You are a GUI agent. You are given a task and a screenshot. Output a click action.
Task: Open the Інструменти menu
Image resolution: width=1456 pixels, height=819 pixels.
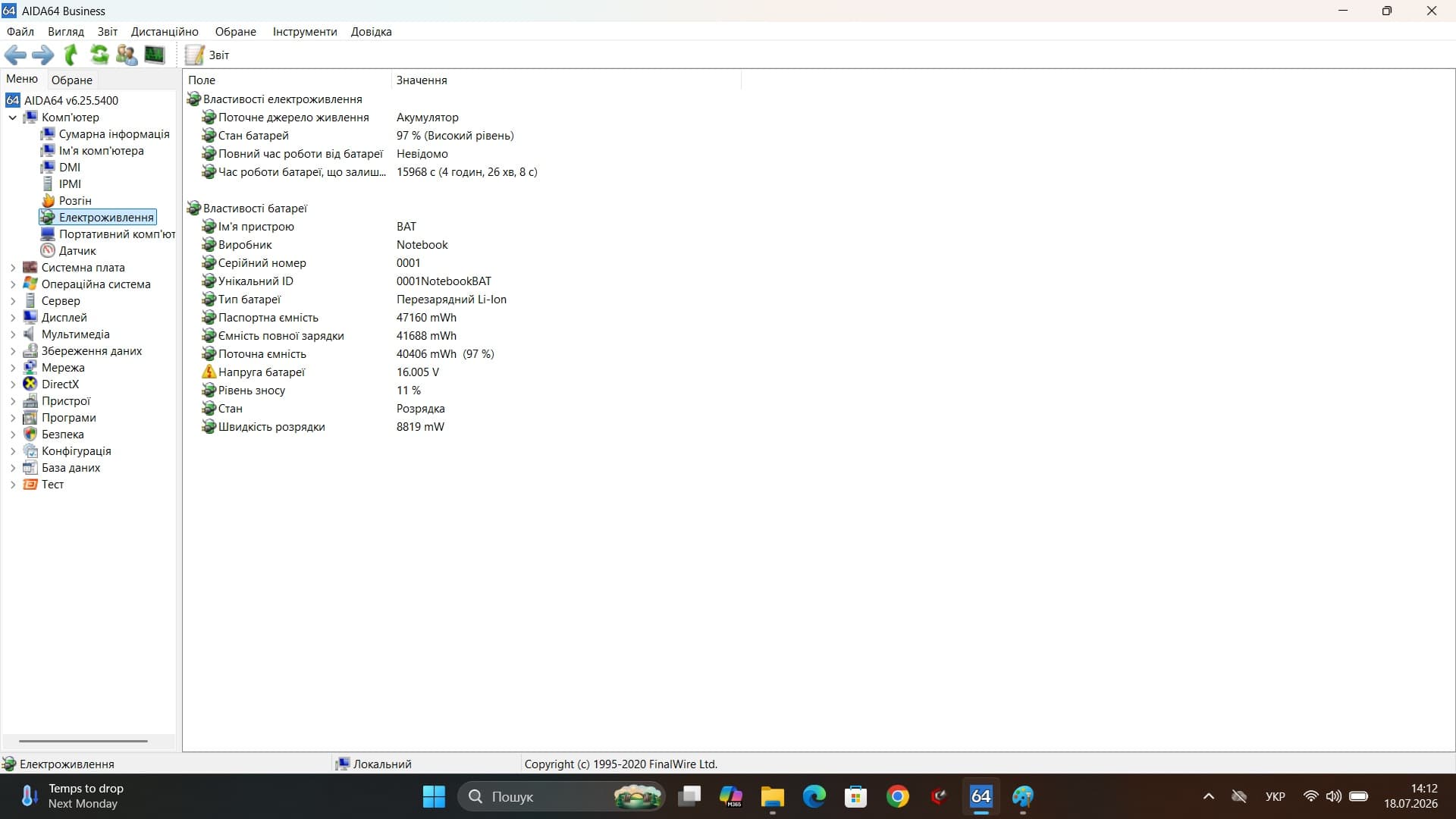coord(305,31)
